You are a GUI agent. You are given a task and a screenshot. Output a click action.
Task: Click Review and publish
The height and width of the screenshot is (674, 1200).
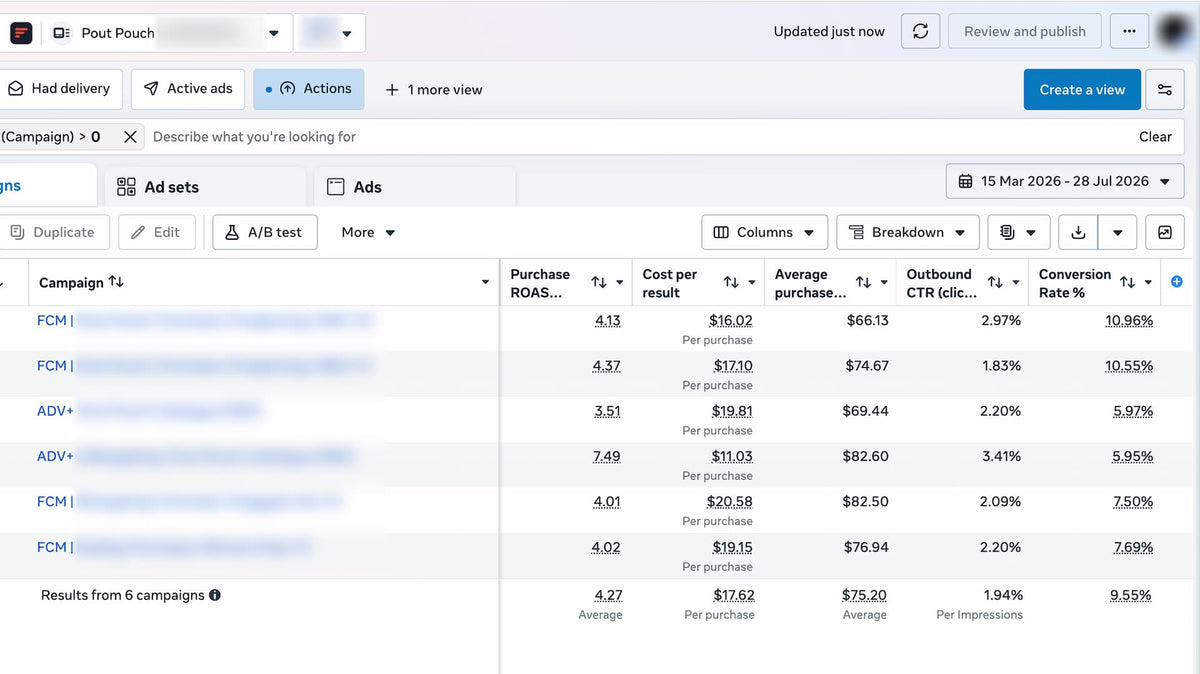1025,32
